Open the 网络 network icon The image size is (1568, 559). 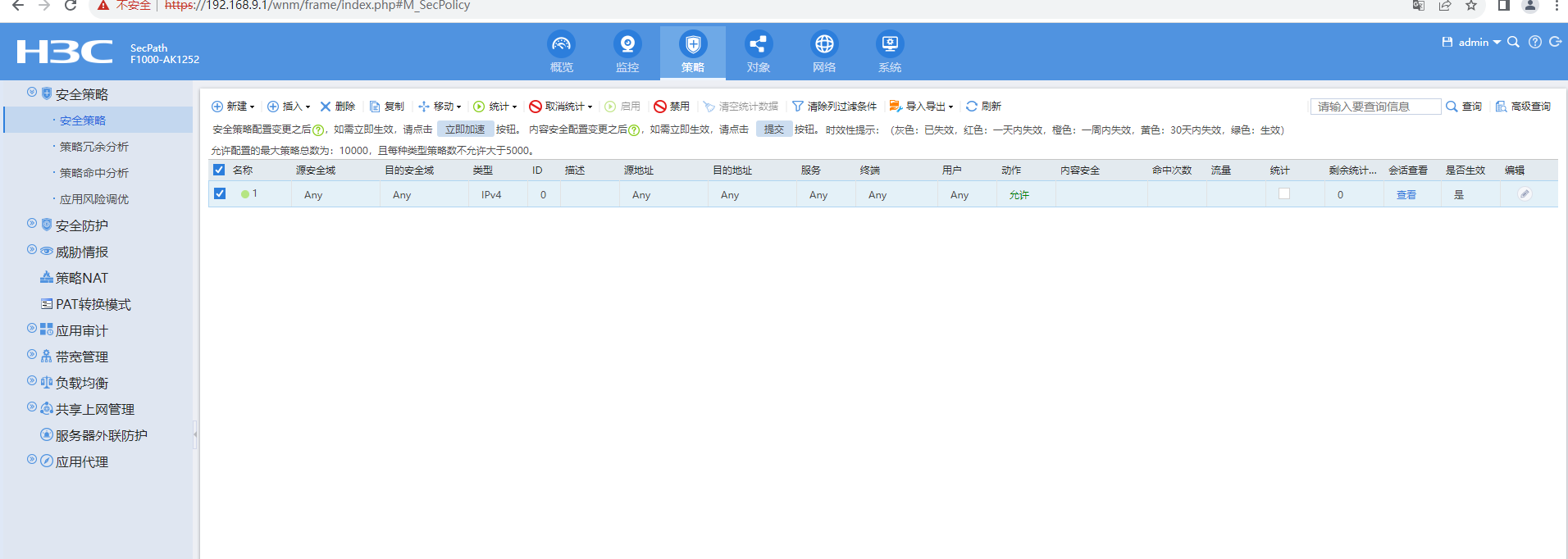tap(823, 45)
